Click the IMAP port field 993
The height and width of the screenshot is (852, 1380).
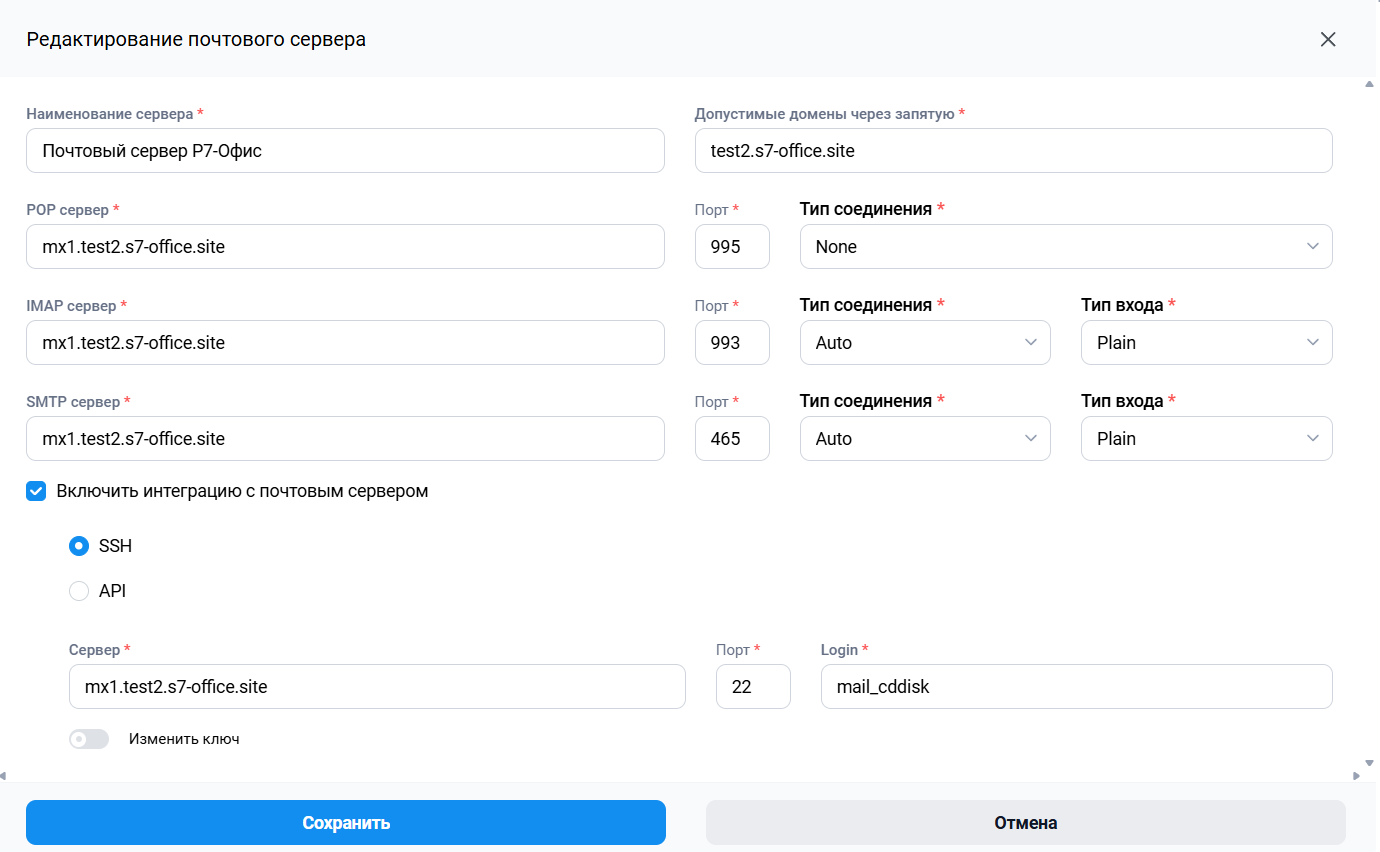(x=732, y=343)
